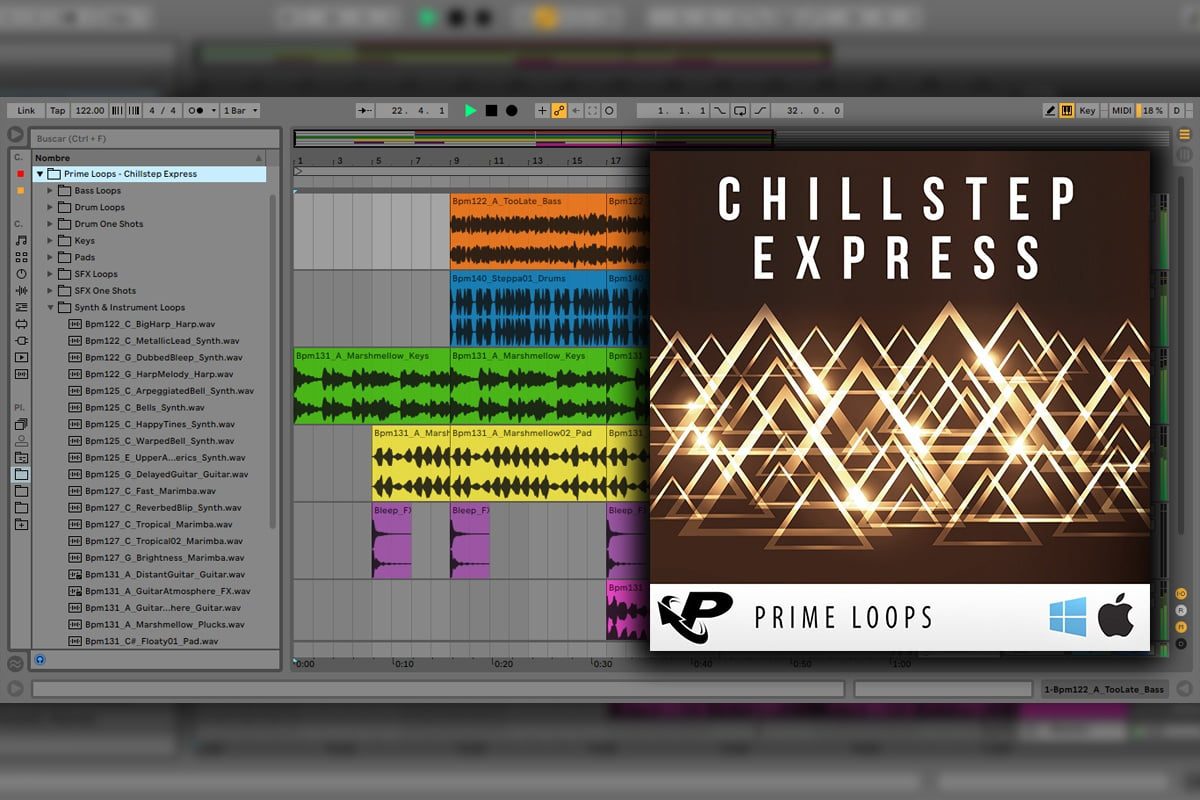The image size is (1200, 800).
Task: Select the Bpm122_A_TooLate_Bass clip in the arrangement
Action: (x=528, y=231)
